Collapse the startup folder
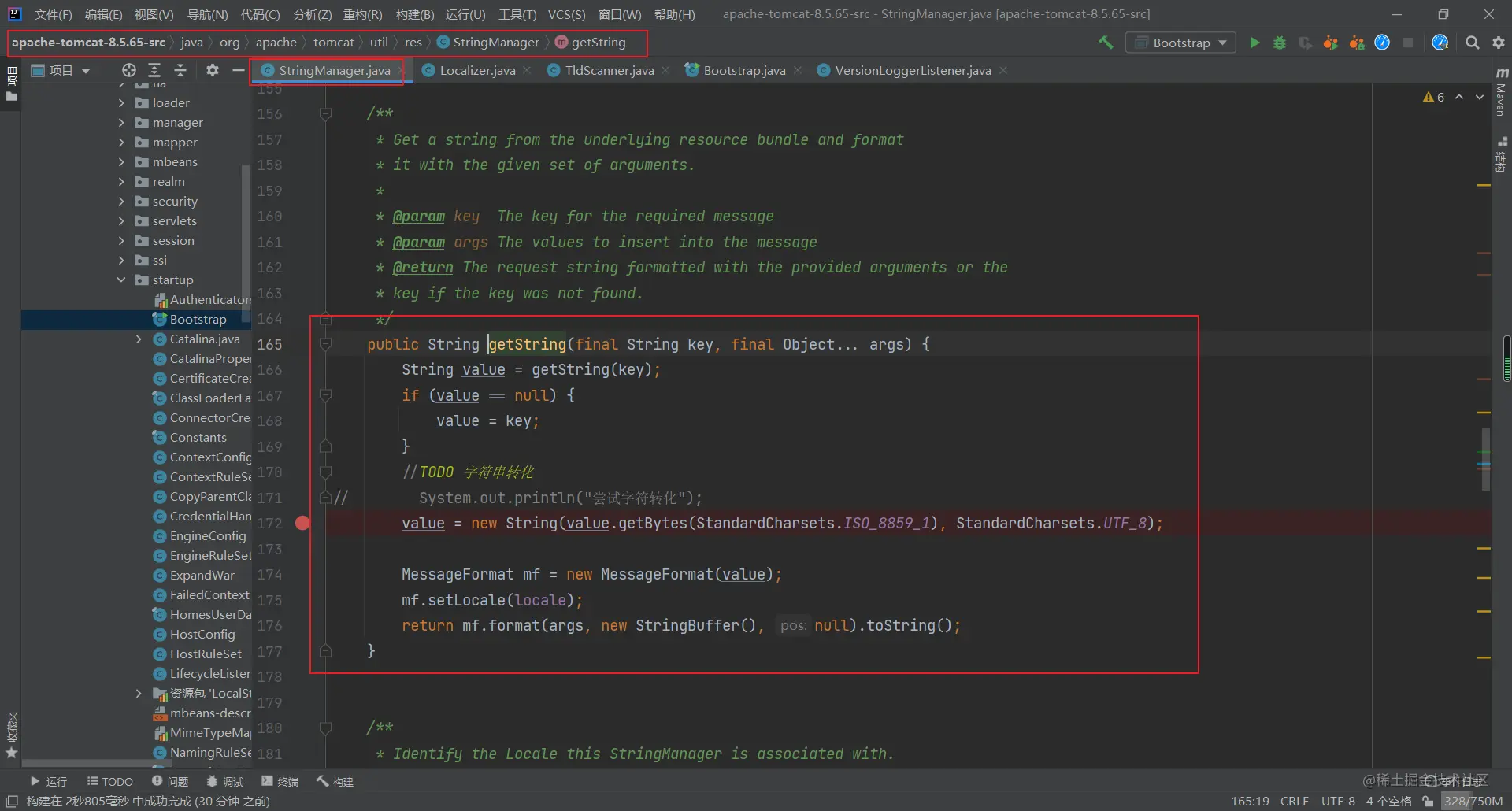The width and height of the screenshot is (1512, 811). click(x=121, y=280)
